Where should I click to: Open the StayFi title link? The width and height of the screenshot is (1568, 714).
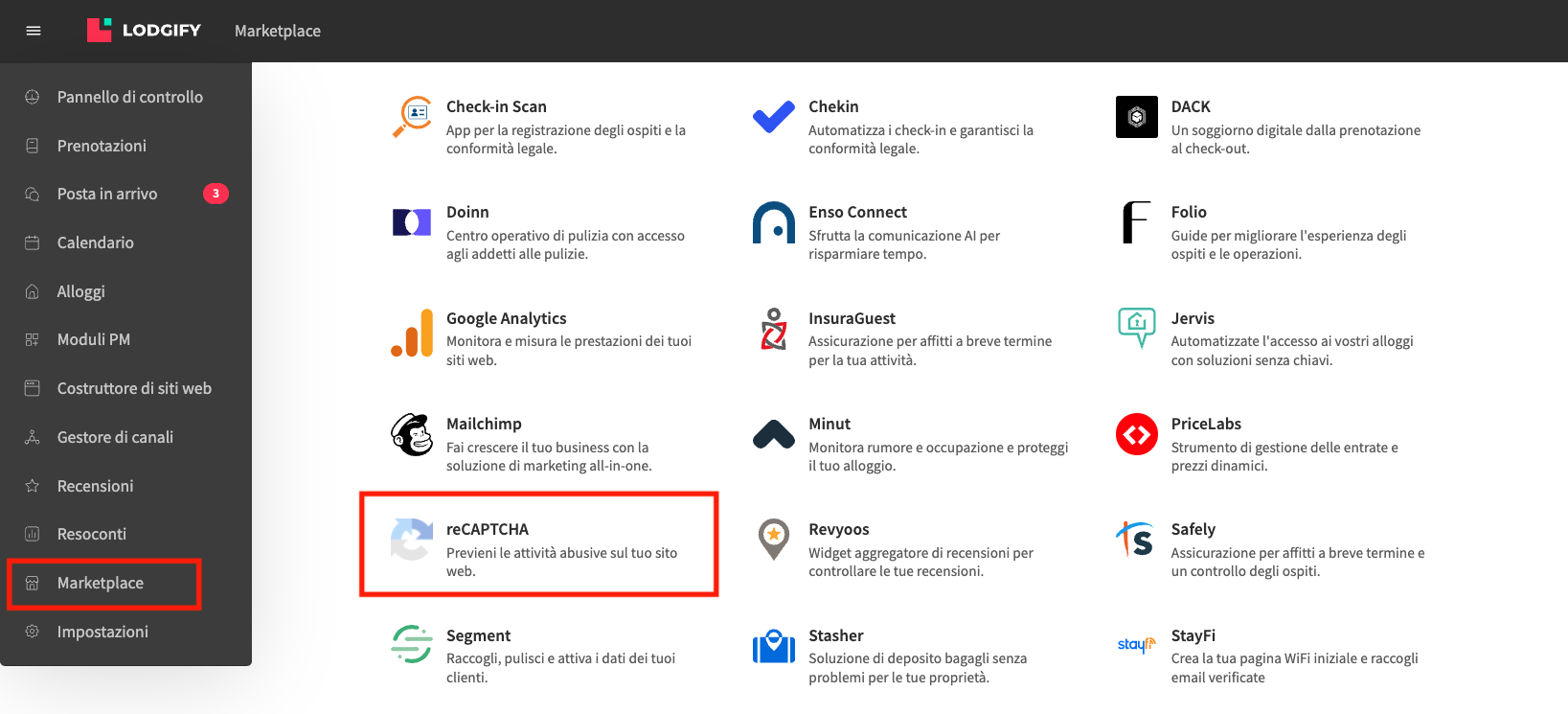click(1193, 635)
